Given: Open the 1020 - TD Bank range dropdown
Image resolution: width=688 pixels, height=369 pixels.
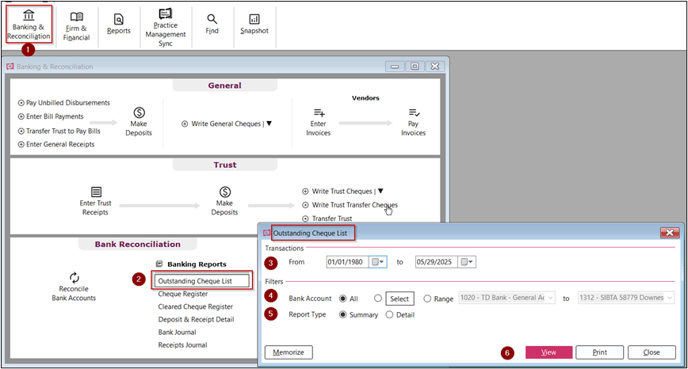Looking at the screenshot, I should (507, 297).
